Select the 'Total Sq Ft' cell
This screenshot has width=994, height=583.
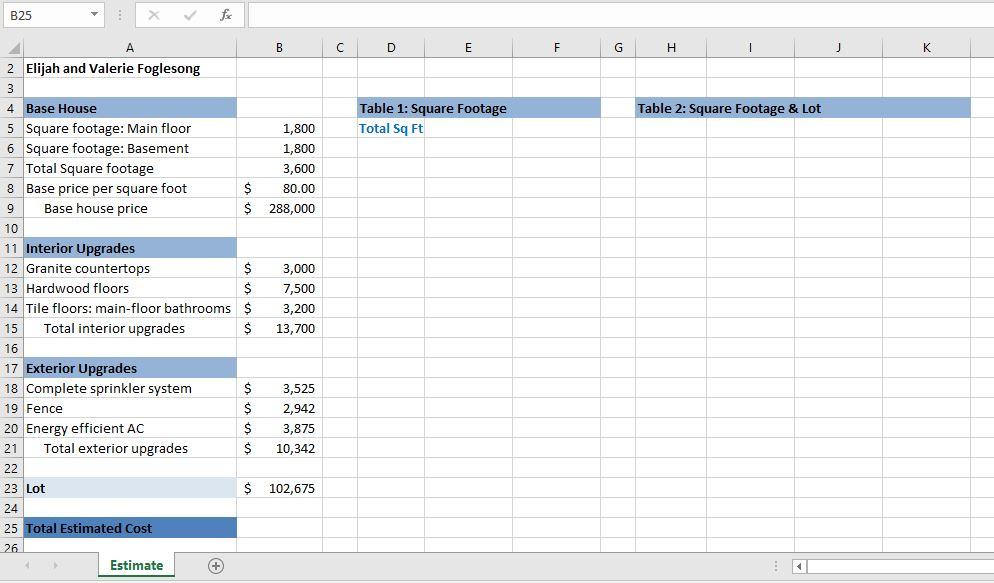[391, 129]
